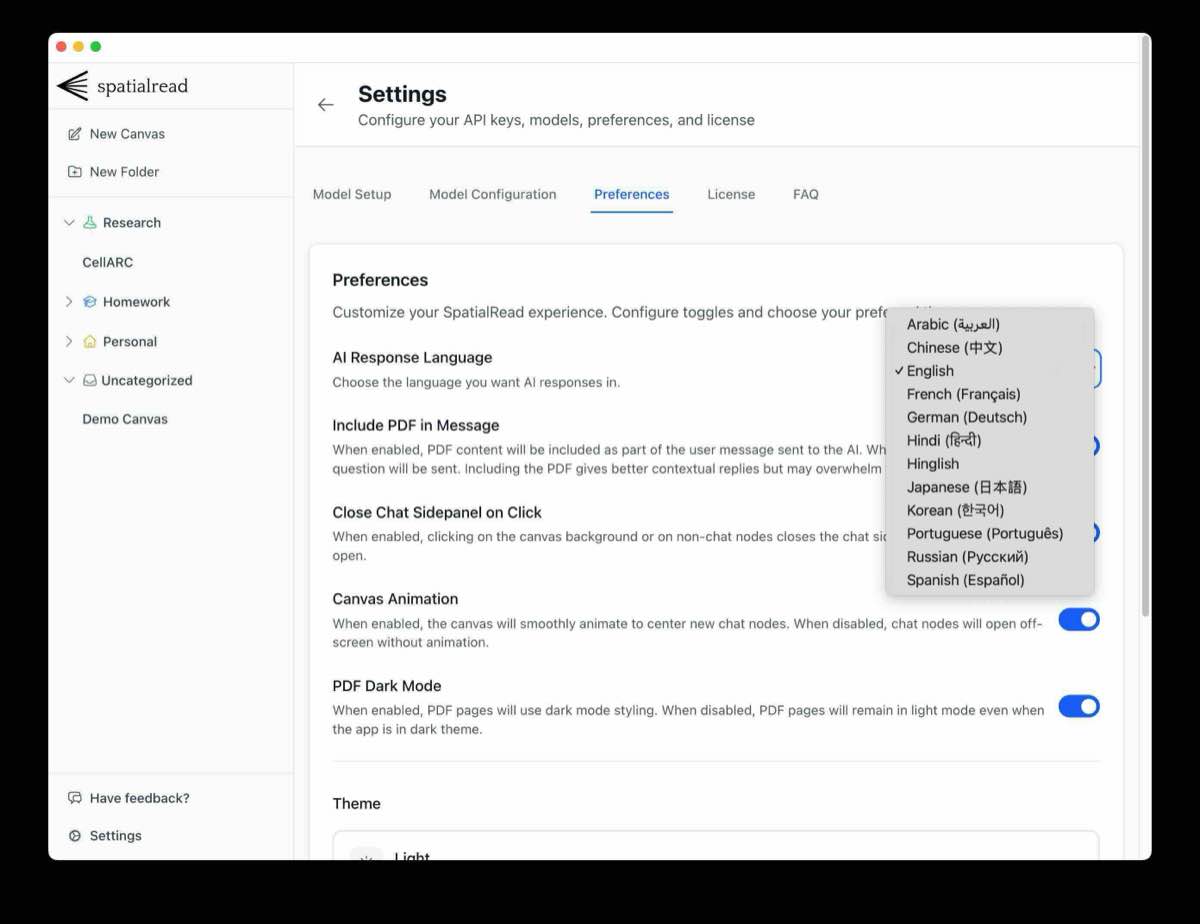This screenshot has width=1200, height=924.
Task: Click the Research flask icon
Action: [90, 223]
